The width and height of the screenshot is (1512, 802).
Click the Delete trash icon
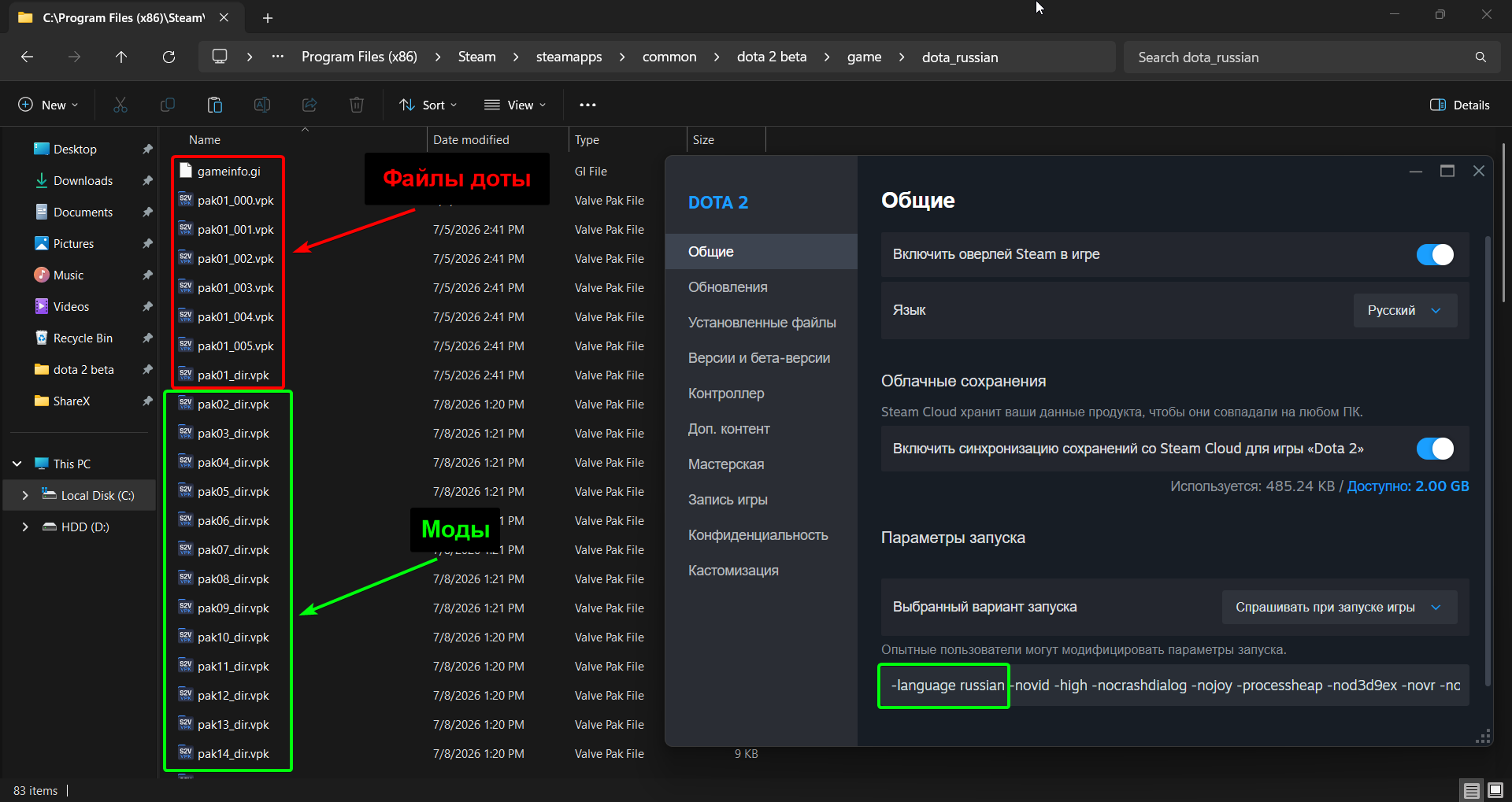click(x=357, y=105)
